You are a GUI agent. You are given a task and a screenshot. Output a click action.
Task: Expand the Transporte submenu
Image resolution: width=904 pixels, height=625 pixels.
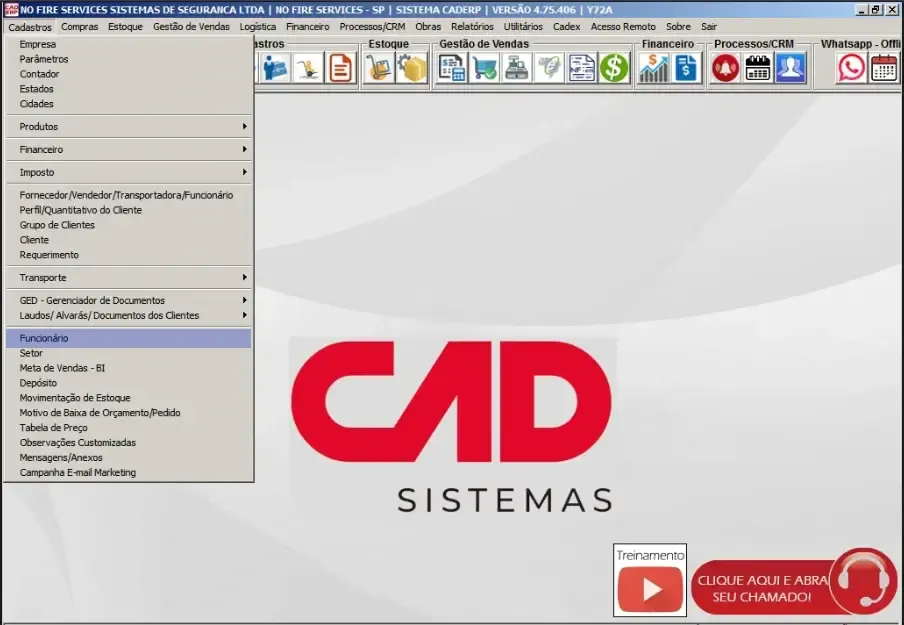click(x=128, y=277)
